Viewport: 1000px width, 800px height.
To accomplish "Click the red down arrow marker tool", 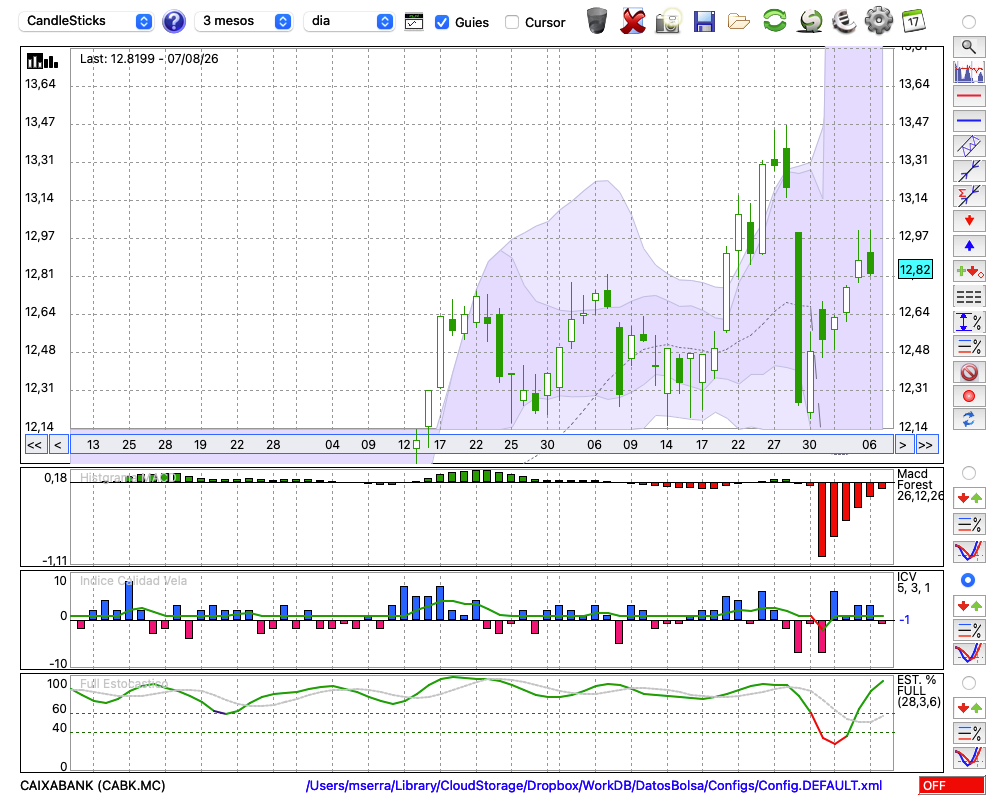I will [969, 221].
